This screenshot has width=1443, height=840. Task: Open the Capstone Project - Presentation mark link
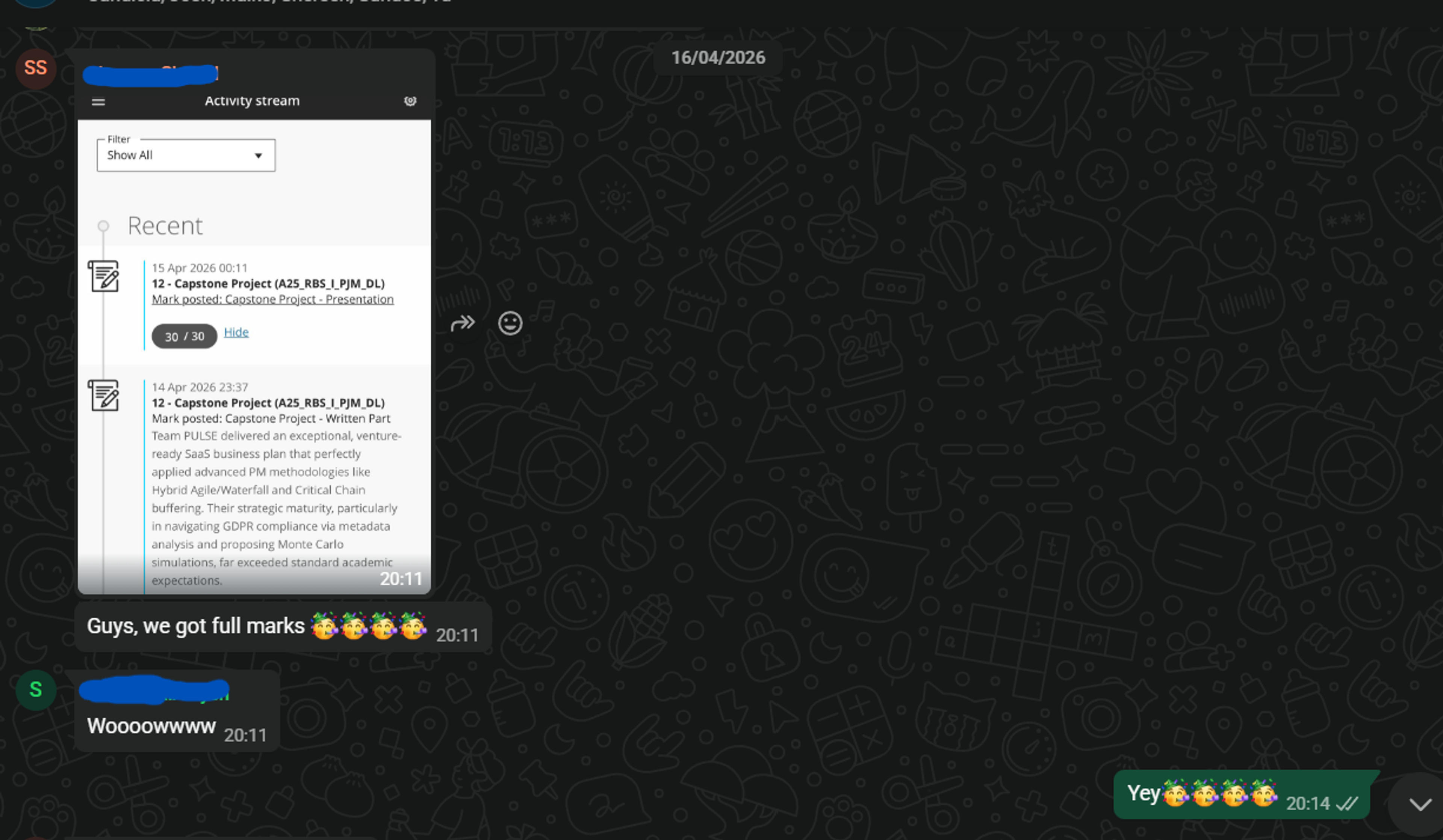[x=272, y=299]
